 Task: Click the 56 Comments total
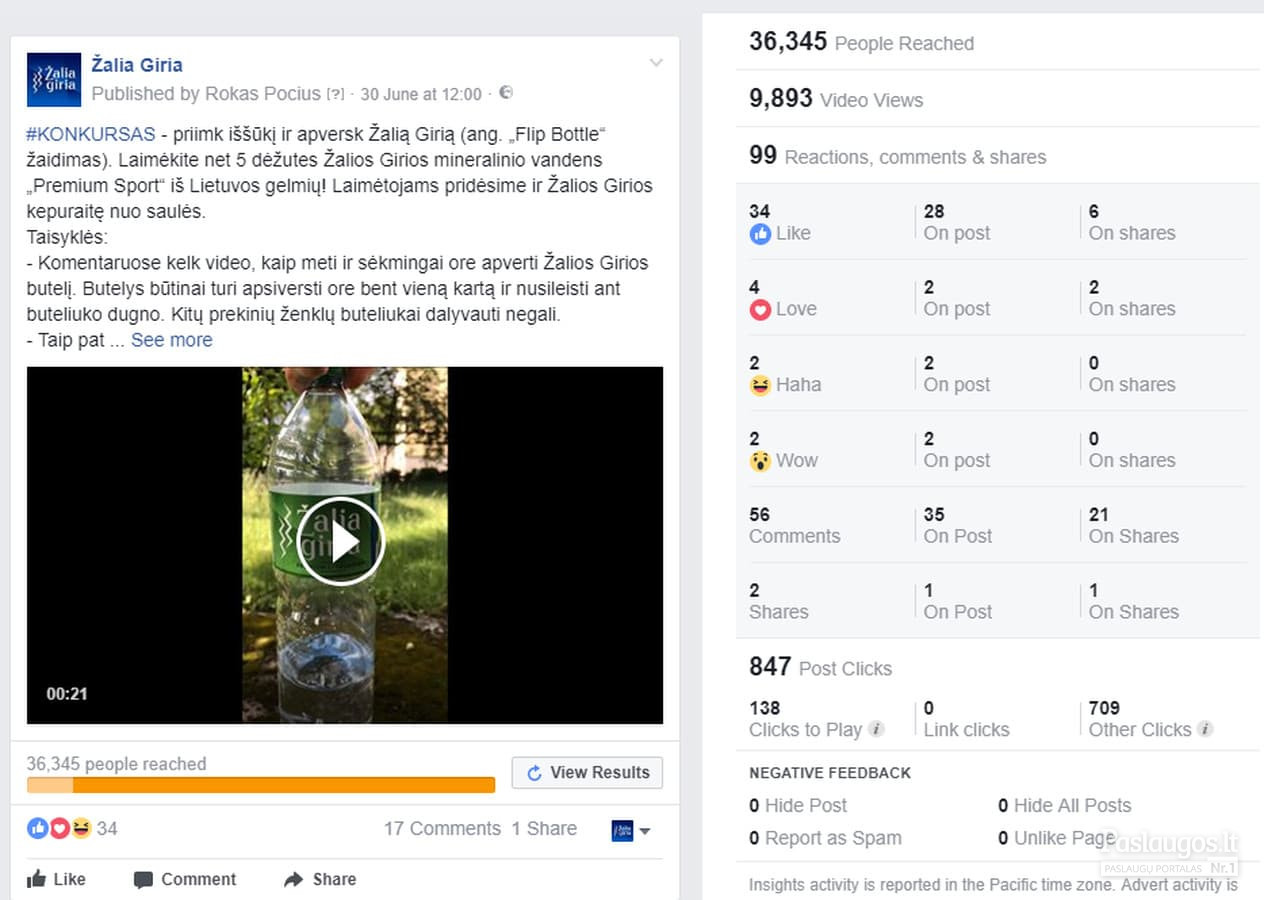(x=795, y=525)
